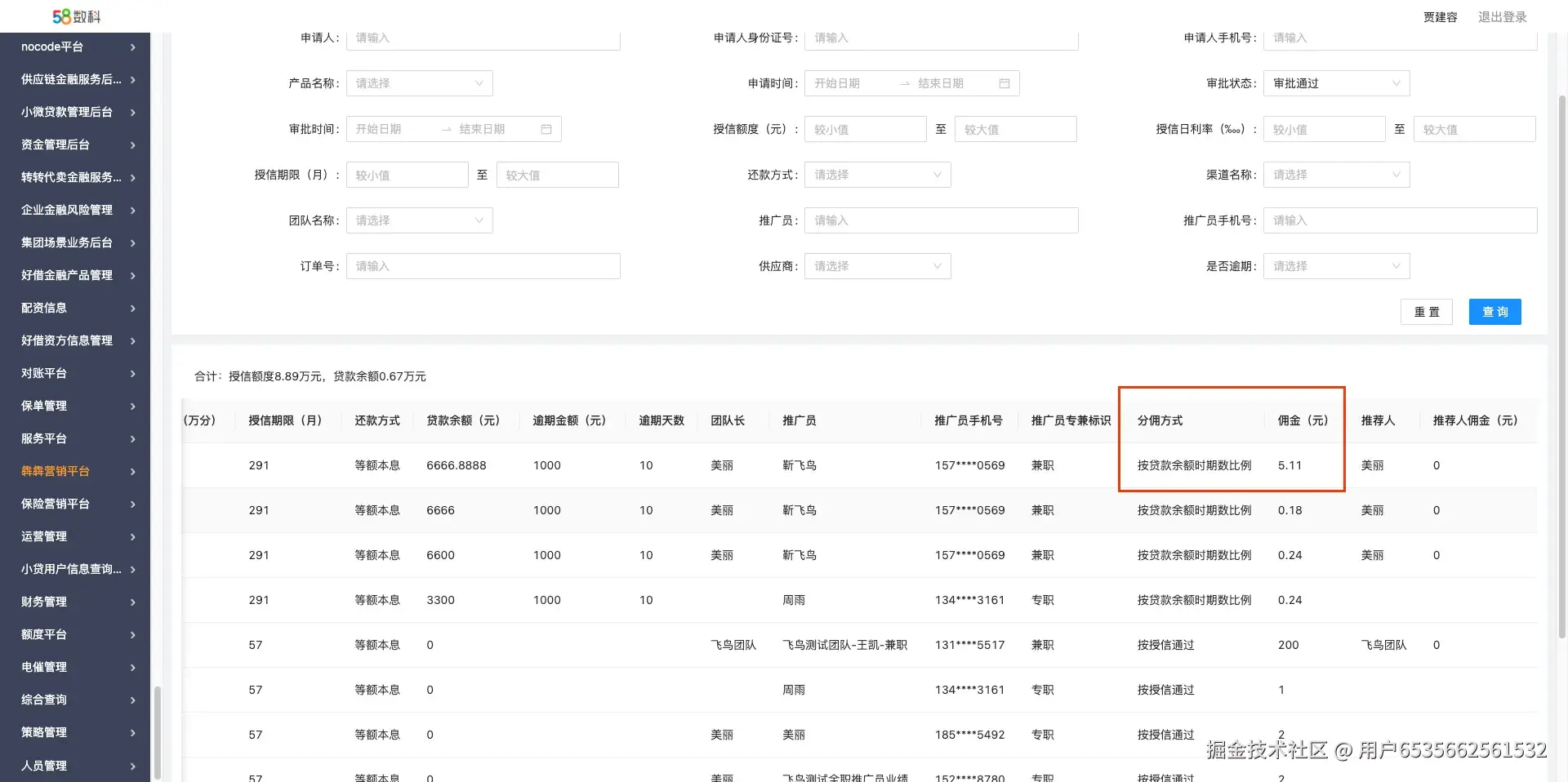Focus the 授信日利率 较大值 input
The width and height of the screenshot is (1568, 782).
coord(1474,129)
